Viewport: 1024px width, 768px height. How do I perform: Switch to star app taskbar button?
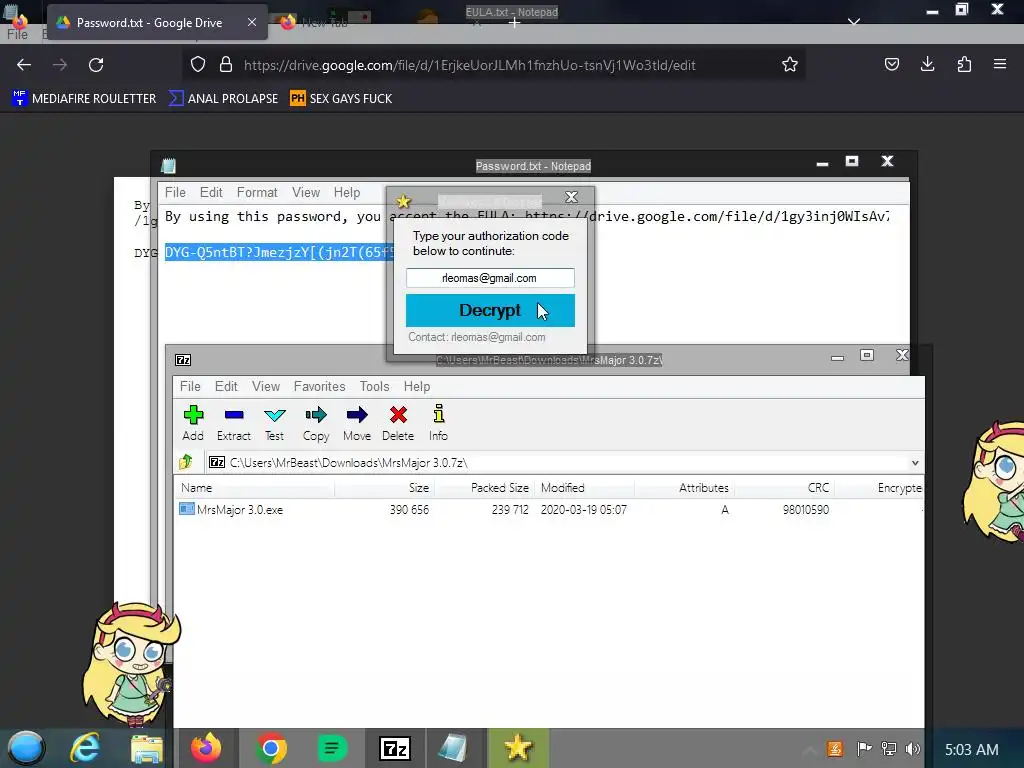(x=518, y=748)
